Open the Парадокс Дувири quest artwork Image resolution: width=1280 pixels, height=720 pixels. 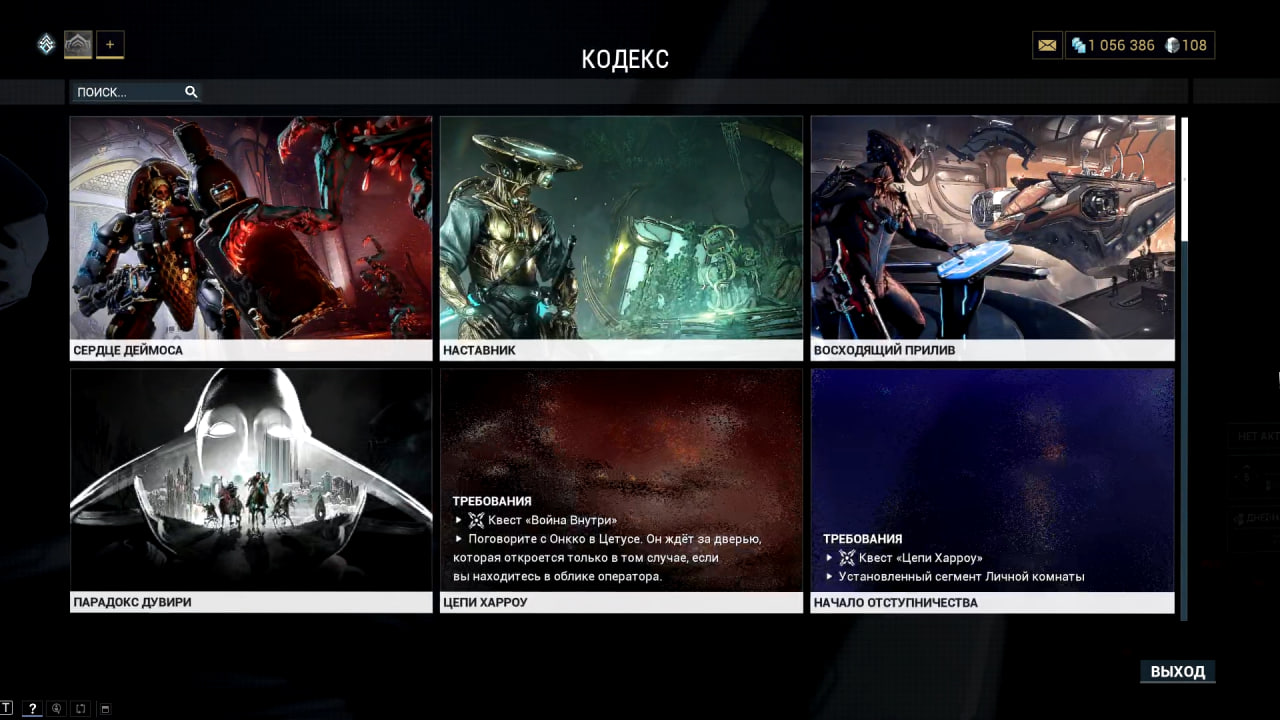[251, 480]
